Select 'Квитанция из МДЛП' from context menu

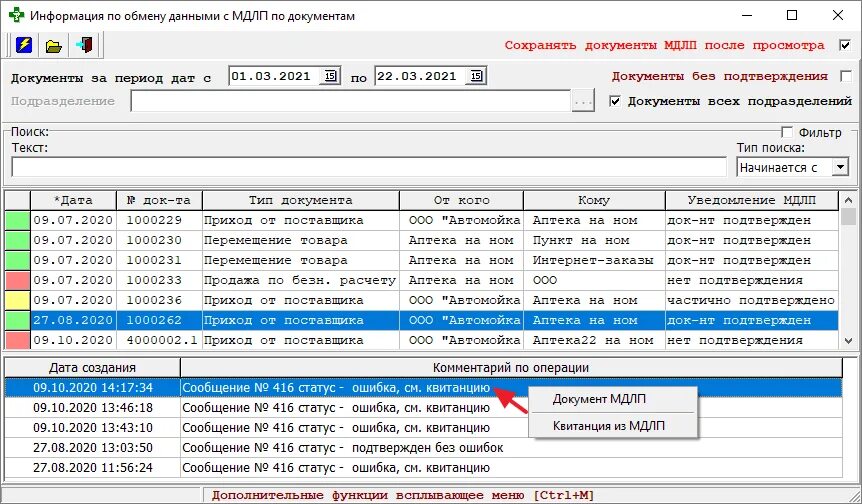[x=609, y=425]
